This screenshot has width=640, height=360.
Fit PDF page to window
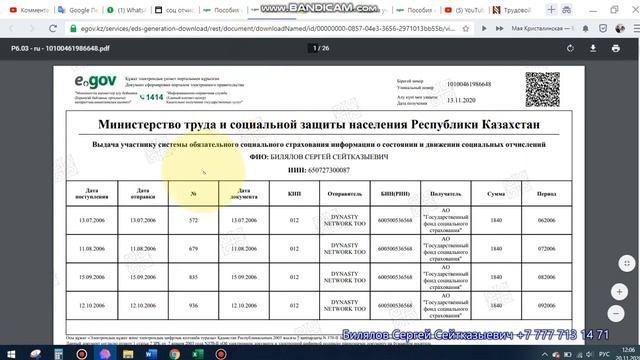click(x=627, y=263)
